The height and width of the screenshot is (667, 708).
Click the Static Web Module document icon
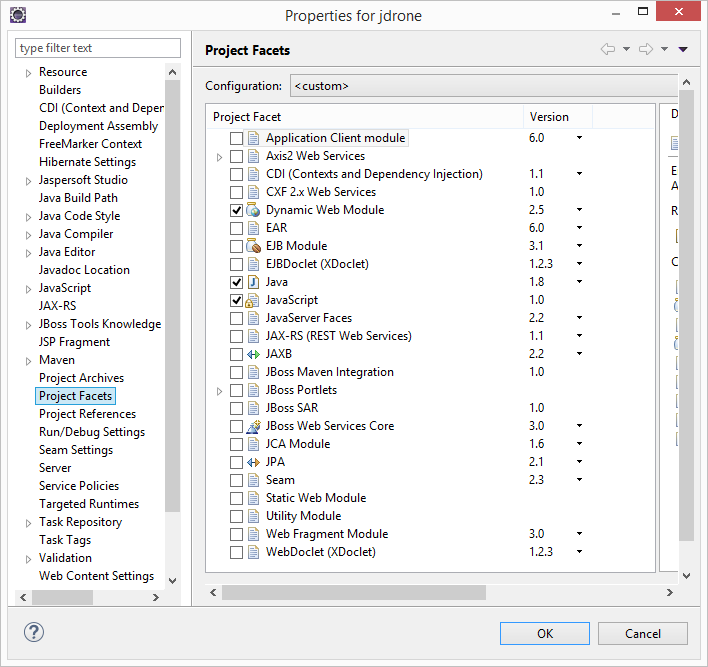click(253, 498)
